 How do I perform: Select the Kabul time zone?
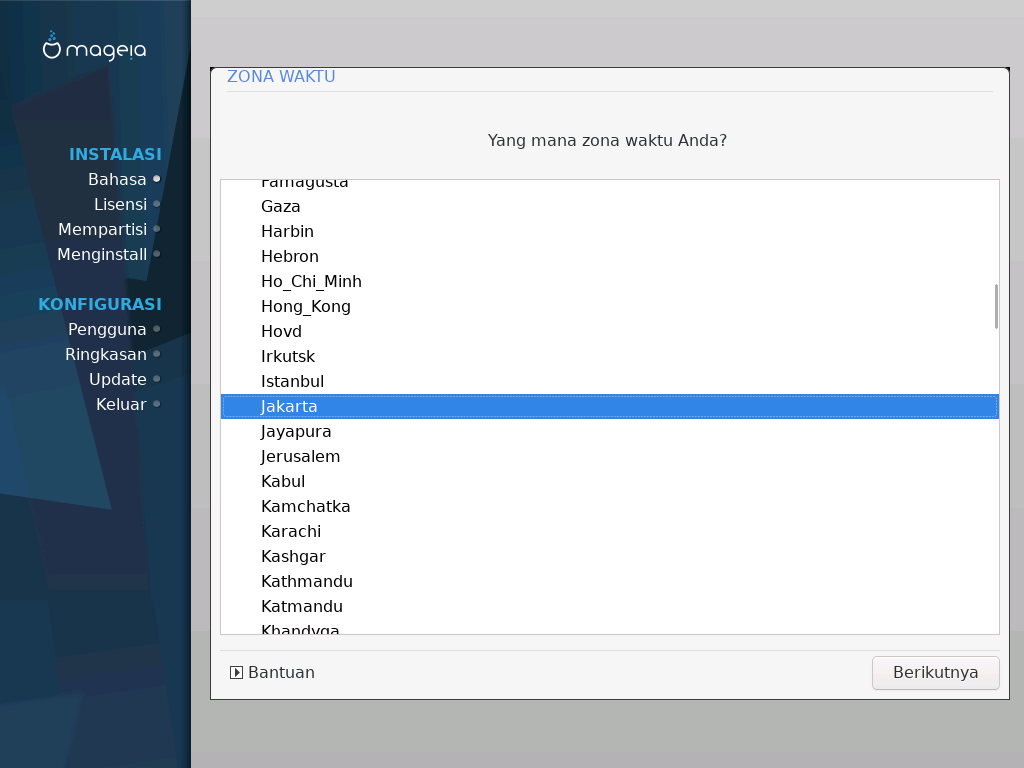tap(283, 482)
